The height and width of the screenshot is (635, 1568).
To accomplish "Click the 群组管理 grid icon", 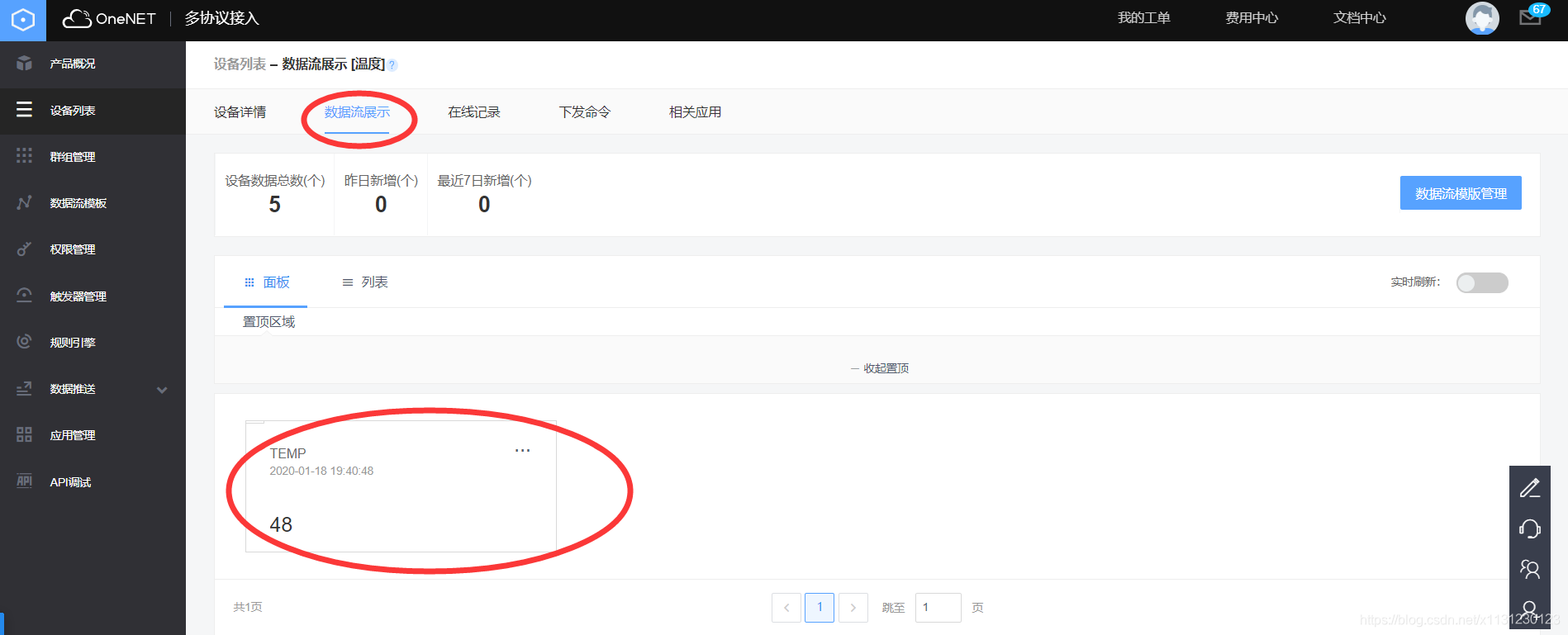I will [x=25, y=156].
